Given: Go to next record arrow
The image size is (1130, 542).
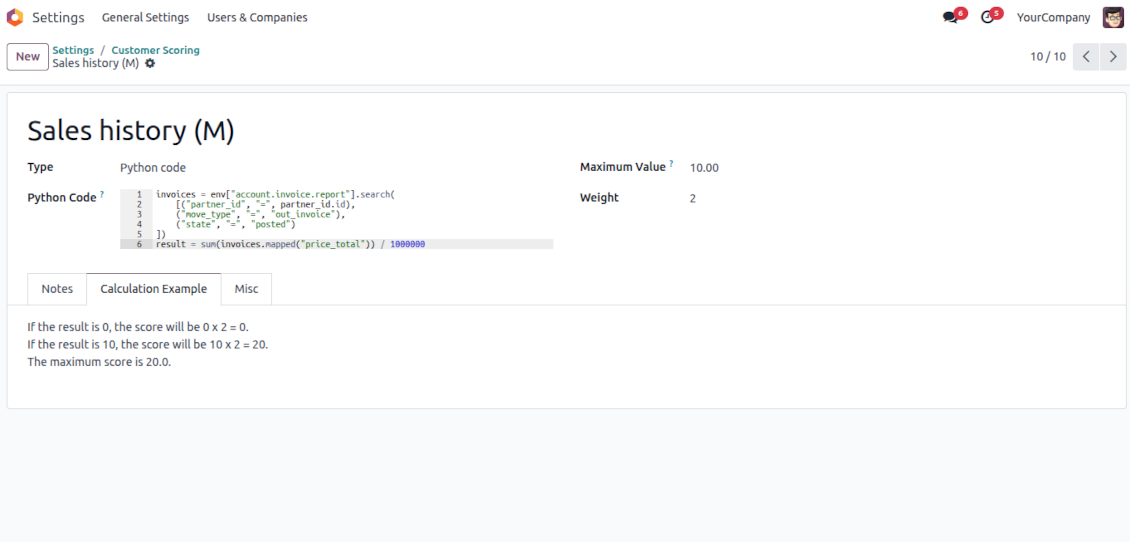Looking at the screenshot, I should click(1113, 57).
